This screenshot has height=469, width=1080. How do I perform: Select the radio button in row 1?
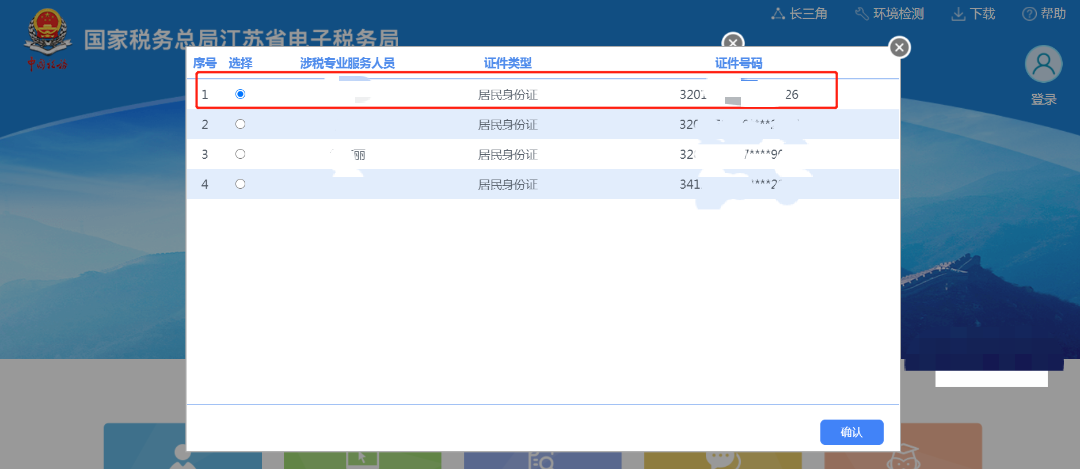[x=239, y=94]
